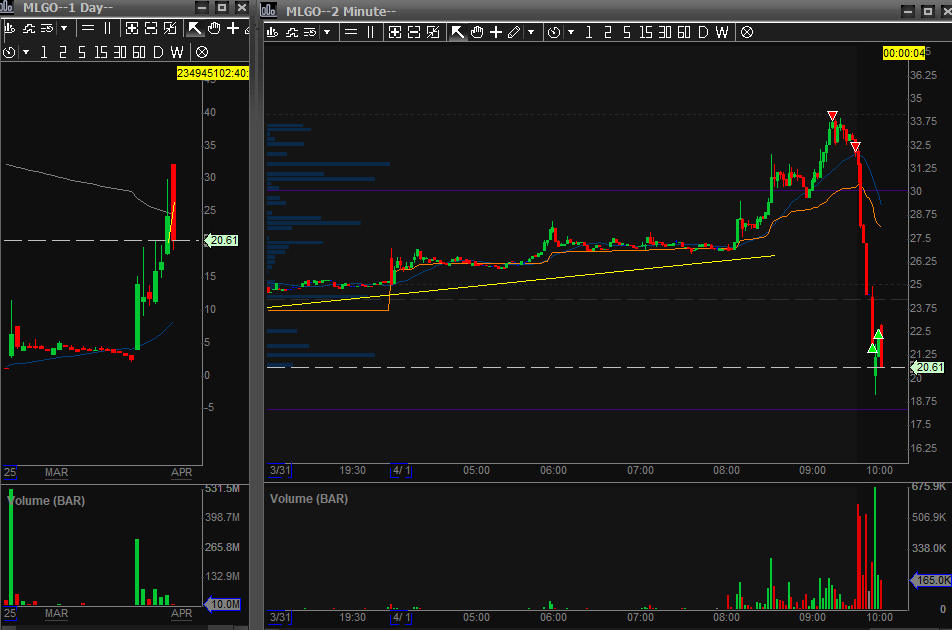Set 1 Day window to 15-minute interval
Viewport: 952px width, 630px height.
[101, 52]
